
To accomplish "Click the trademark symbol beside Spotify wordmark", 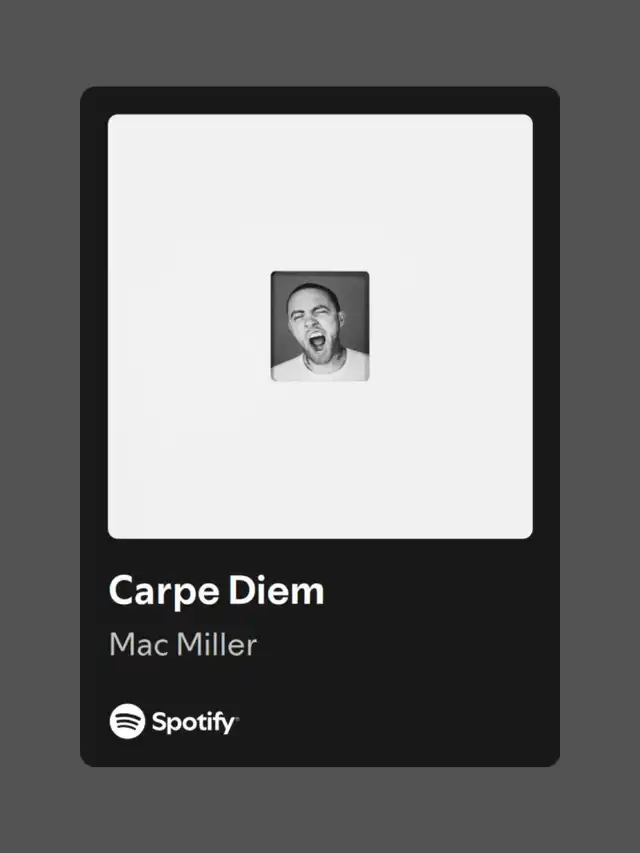I will tap(237, 718).
